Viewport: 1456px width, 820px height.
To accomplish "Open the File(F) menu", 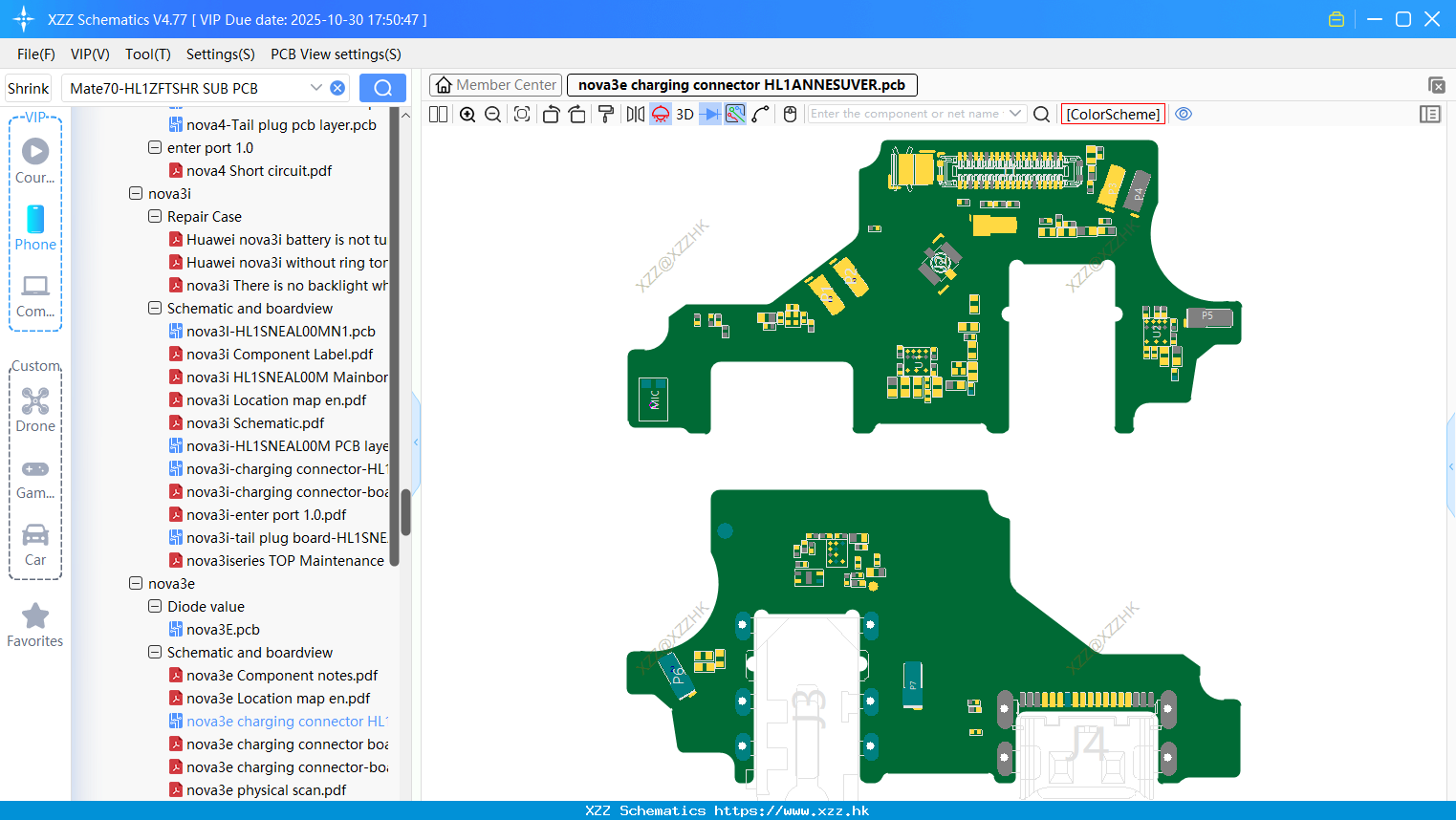I will point(36,54).
